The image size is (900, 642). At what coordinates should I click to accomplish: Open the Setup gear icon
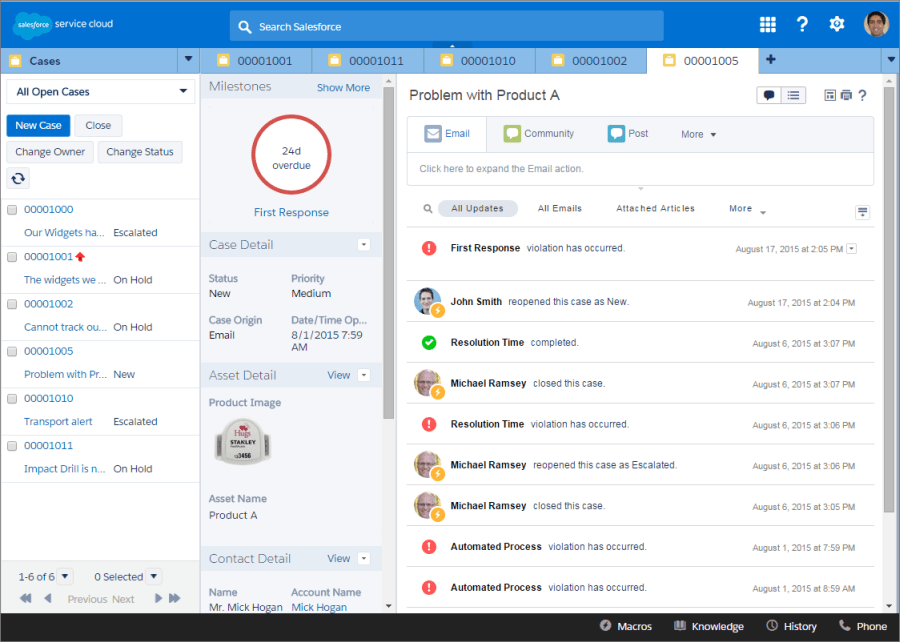[837, 24]
